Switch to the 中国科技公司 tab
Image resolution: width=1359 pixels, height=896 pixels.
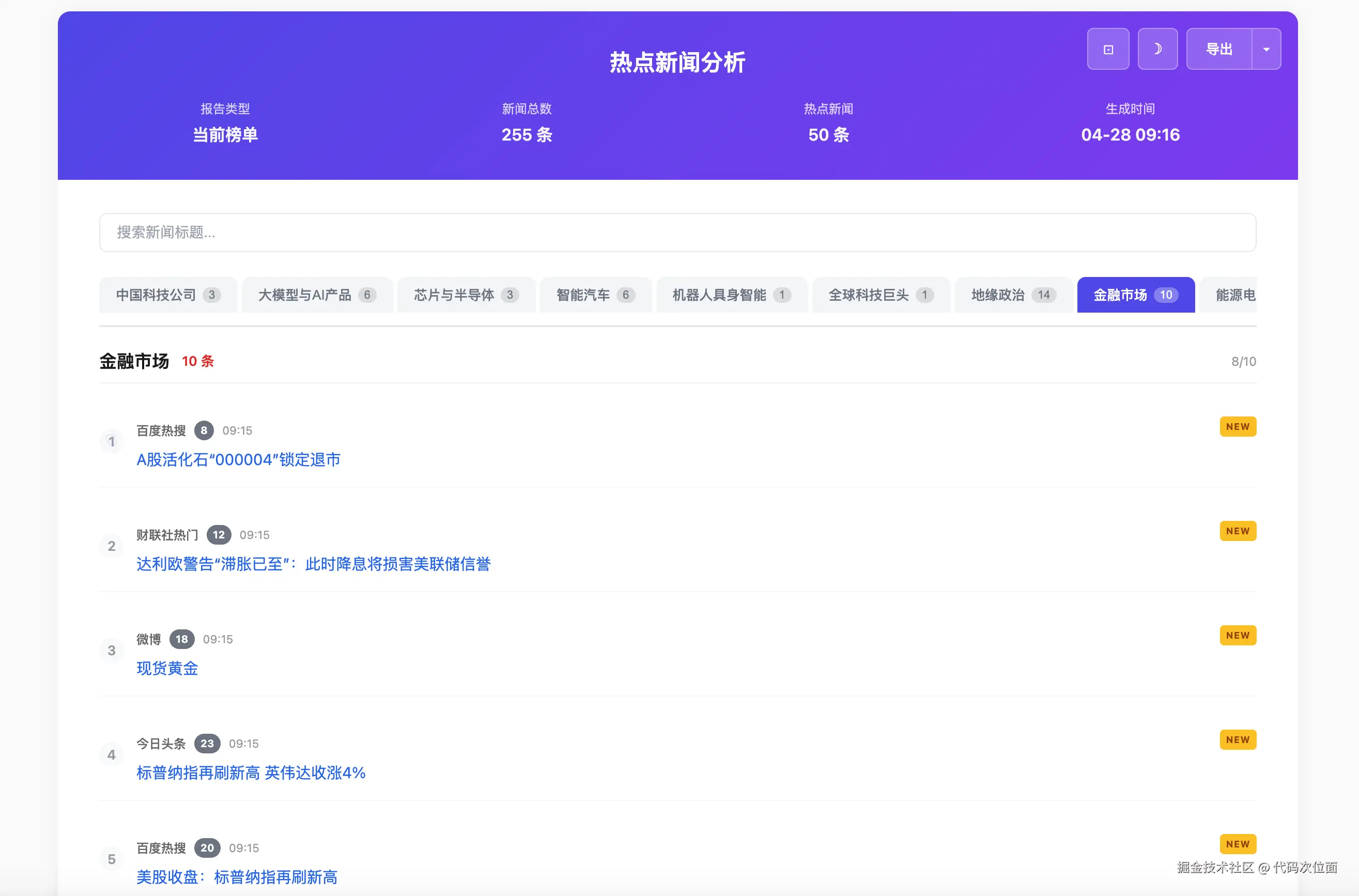pos(167,295)
